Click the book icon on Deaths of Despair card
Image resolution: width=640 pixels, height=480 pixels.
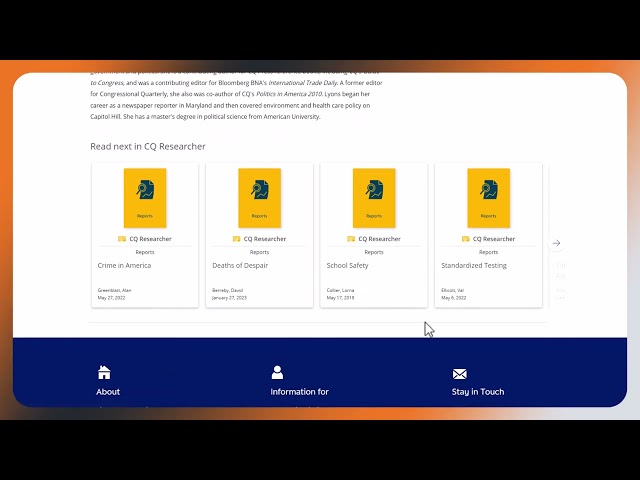[236, 239]
